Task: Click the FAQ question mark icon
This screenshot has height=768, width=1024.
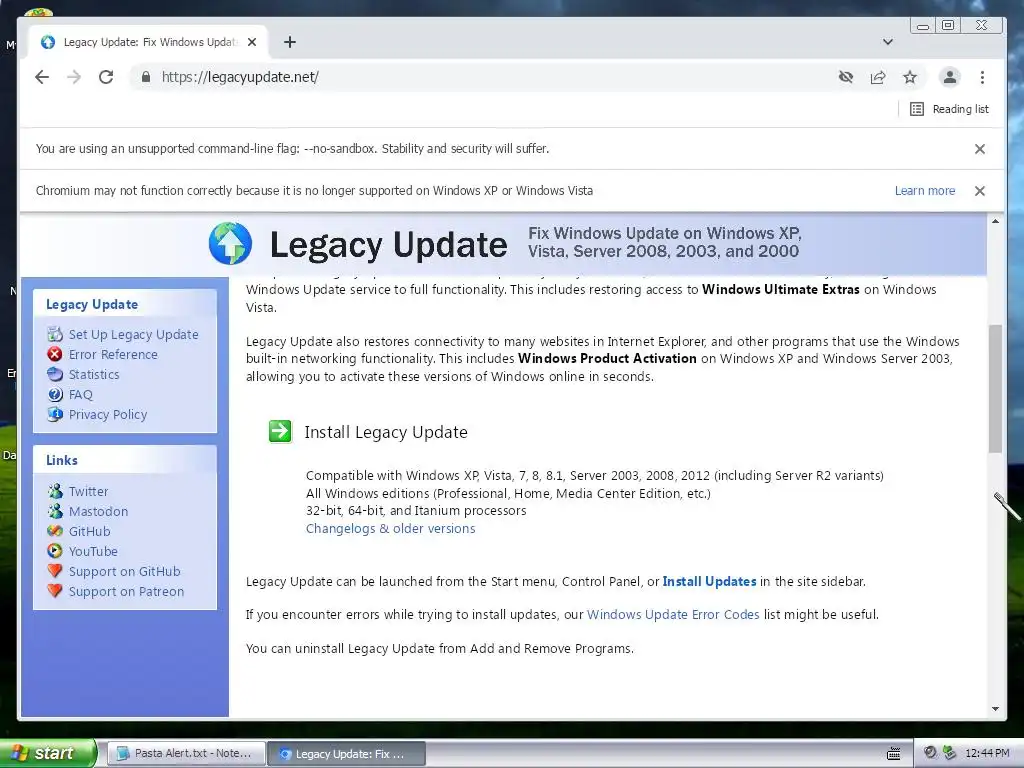Action: [55, 394]
